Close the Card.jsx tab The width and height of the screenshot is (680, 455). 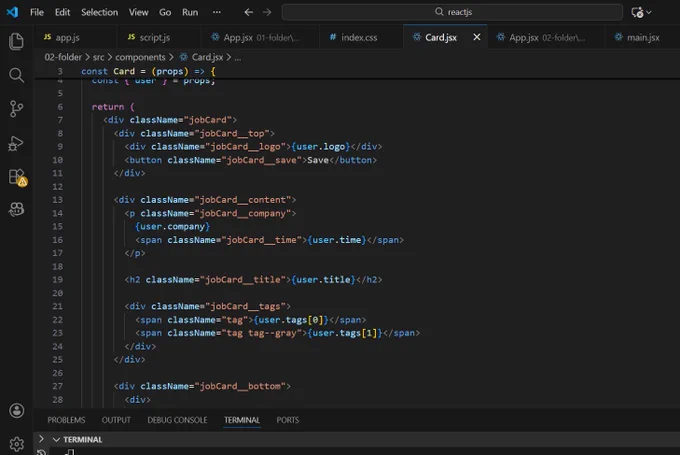tap(477, 37)
